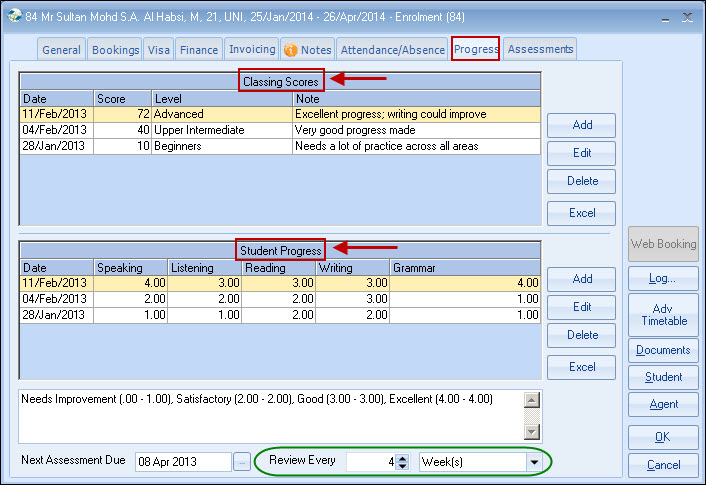The height and width of the screenshot is (485, 706).
Task: Click the application icon in title bar
Action: tap(13, 17)
